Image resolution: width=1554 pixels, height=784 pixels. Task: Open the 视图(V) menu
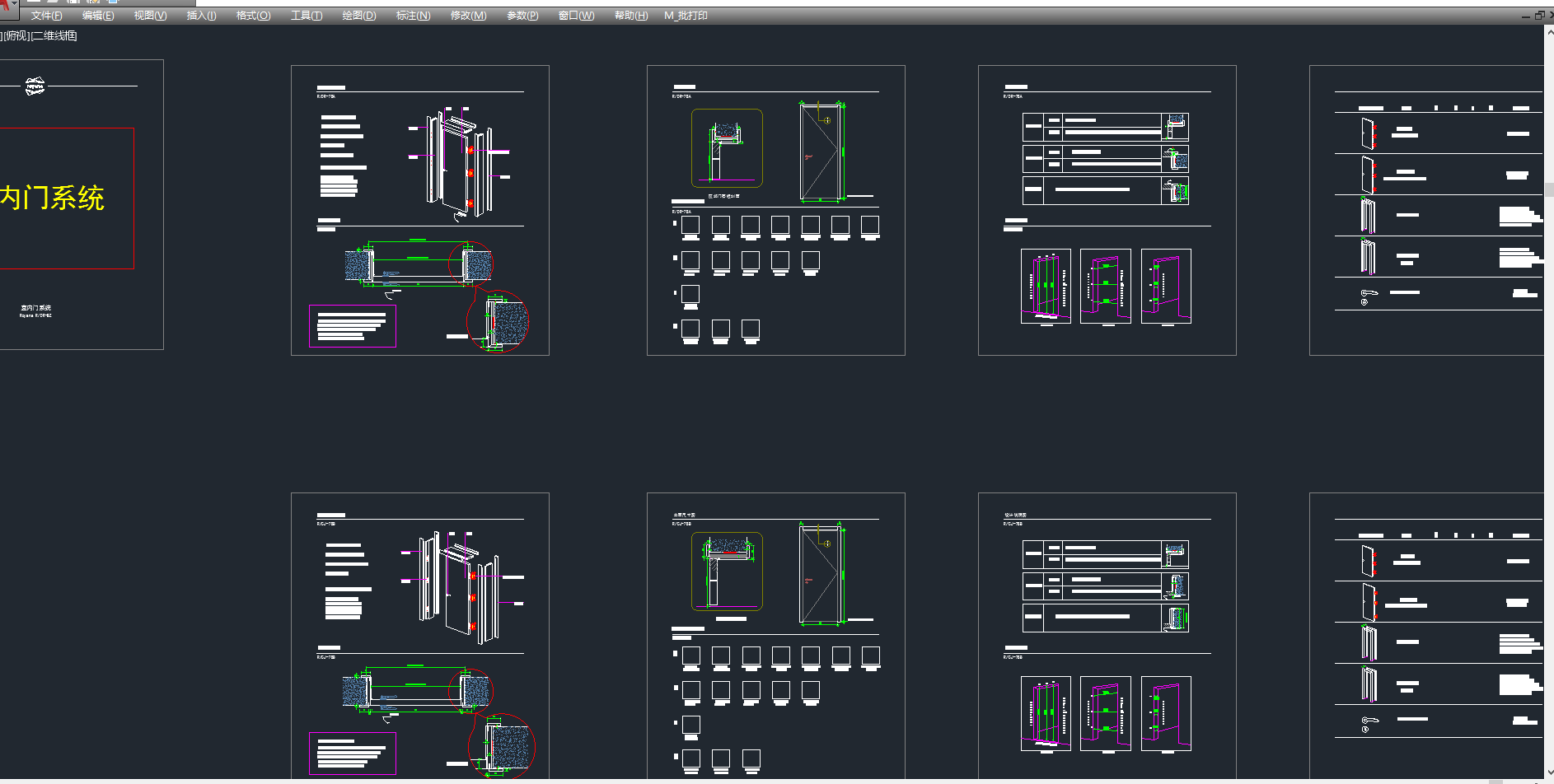[150, 16]
